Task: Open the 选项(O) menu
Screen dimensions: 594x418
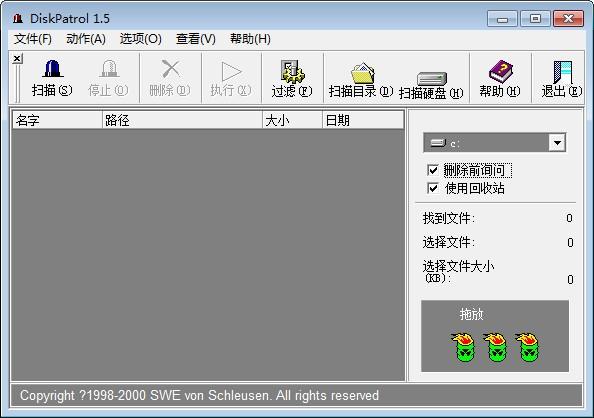Action: (141, 39)
